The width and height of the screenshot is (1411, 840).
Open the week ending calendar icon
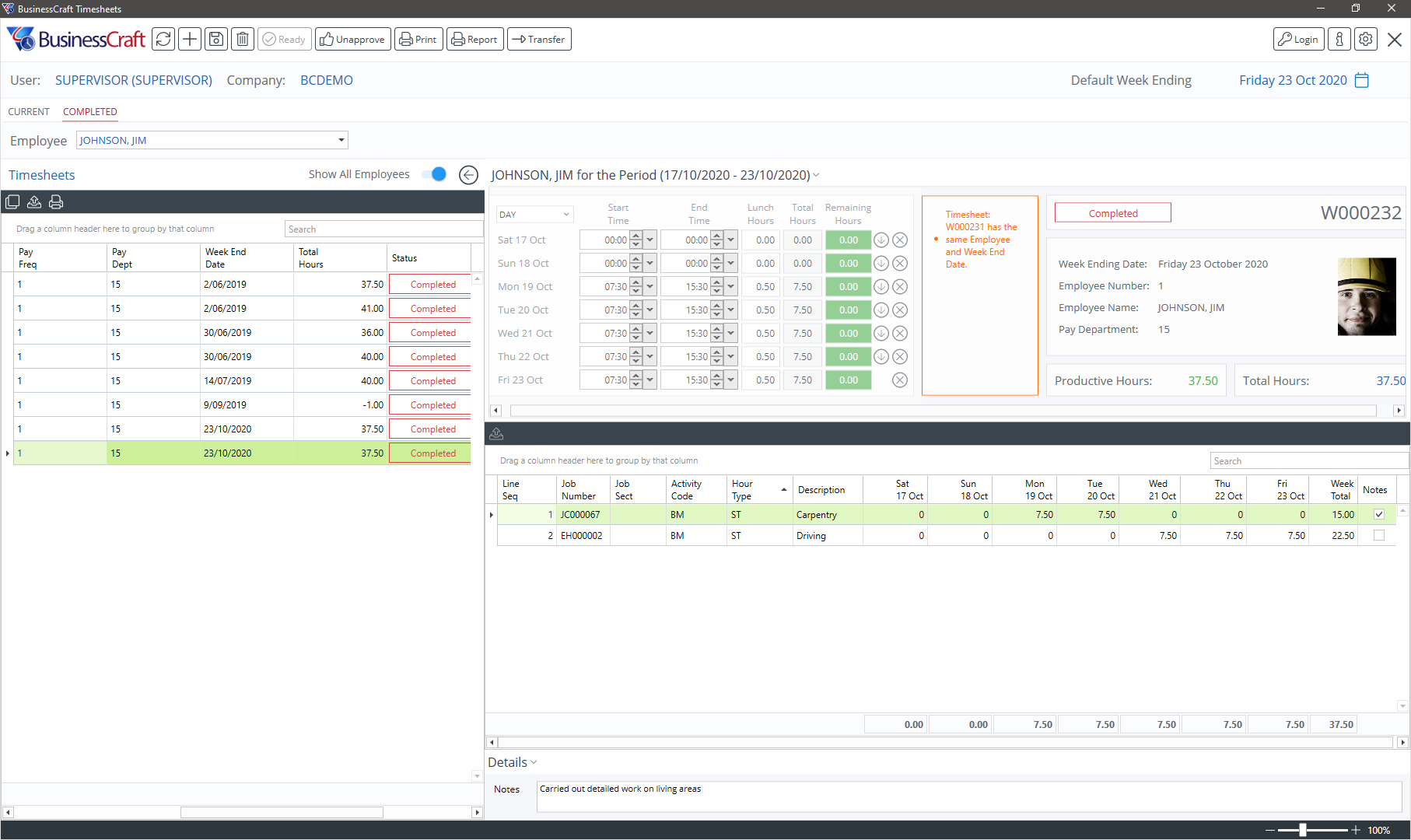click(x=1362, y=80)
